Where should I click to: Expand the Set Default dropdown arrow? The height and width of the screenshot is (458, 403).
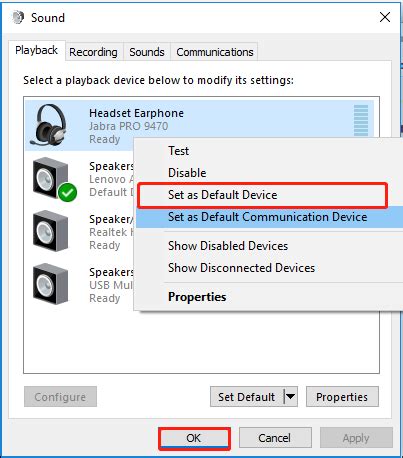(290, 397)
